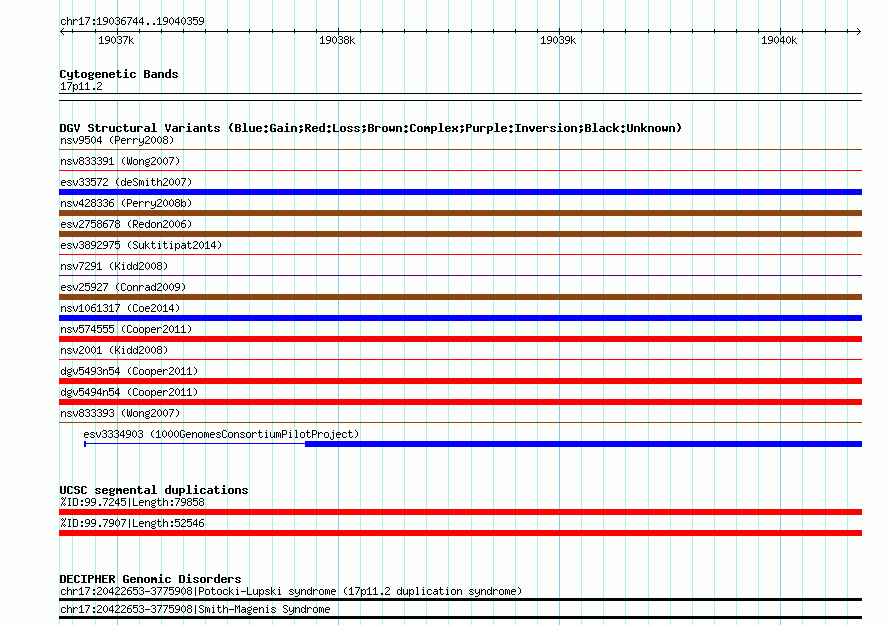This screenshot has width=890, height=625.
Task: Click the right scroll arrow on the ruler
Action: 858,32
